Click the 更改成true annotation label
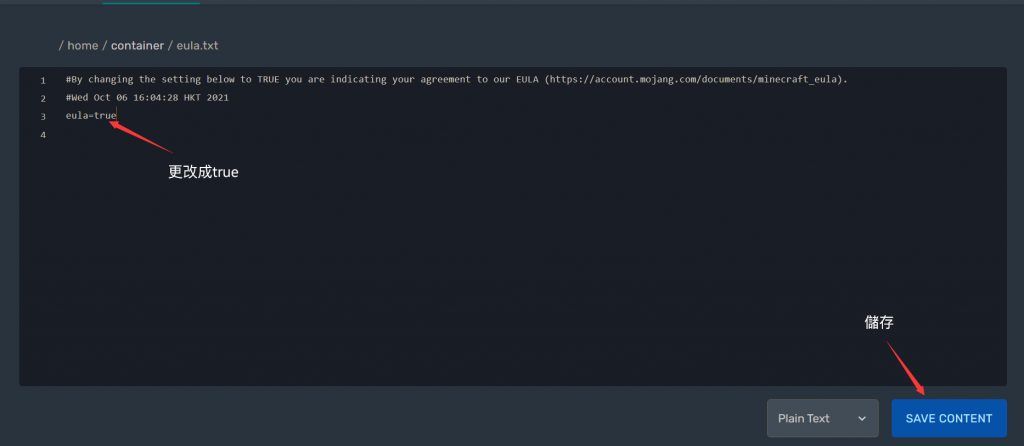 click(203, 172)
